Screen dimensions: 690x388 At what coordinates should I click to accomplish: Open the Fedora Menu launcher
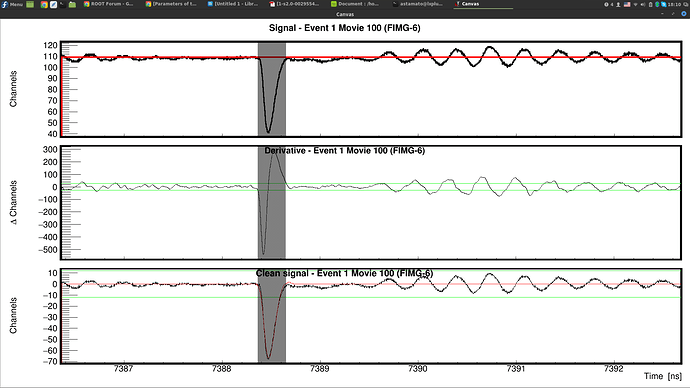click(x=12, y=4)
